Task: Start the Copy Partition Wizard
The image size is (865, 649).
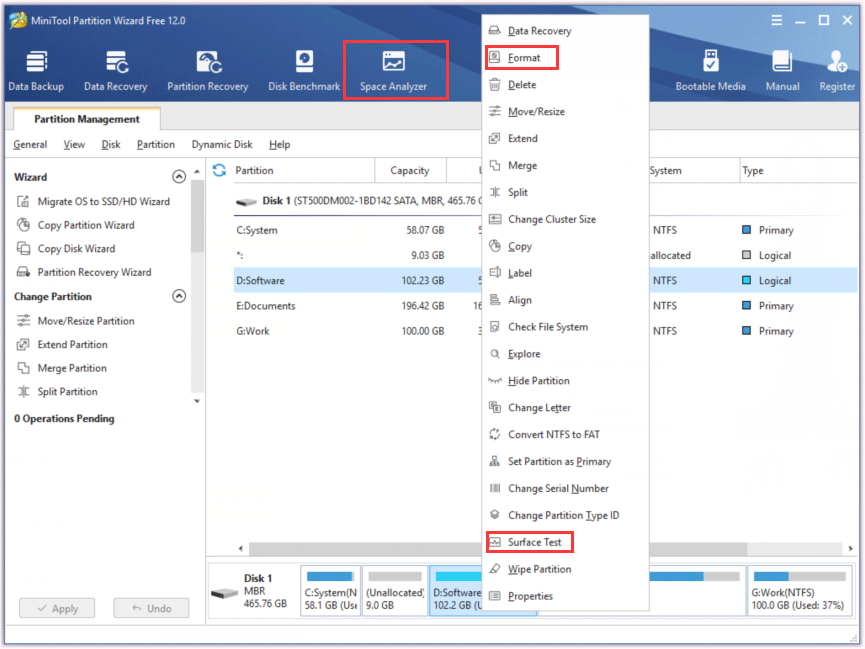Action: [x=76, y=225]
